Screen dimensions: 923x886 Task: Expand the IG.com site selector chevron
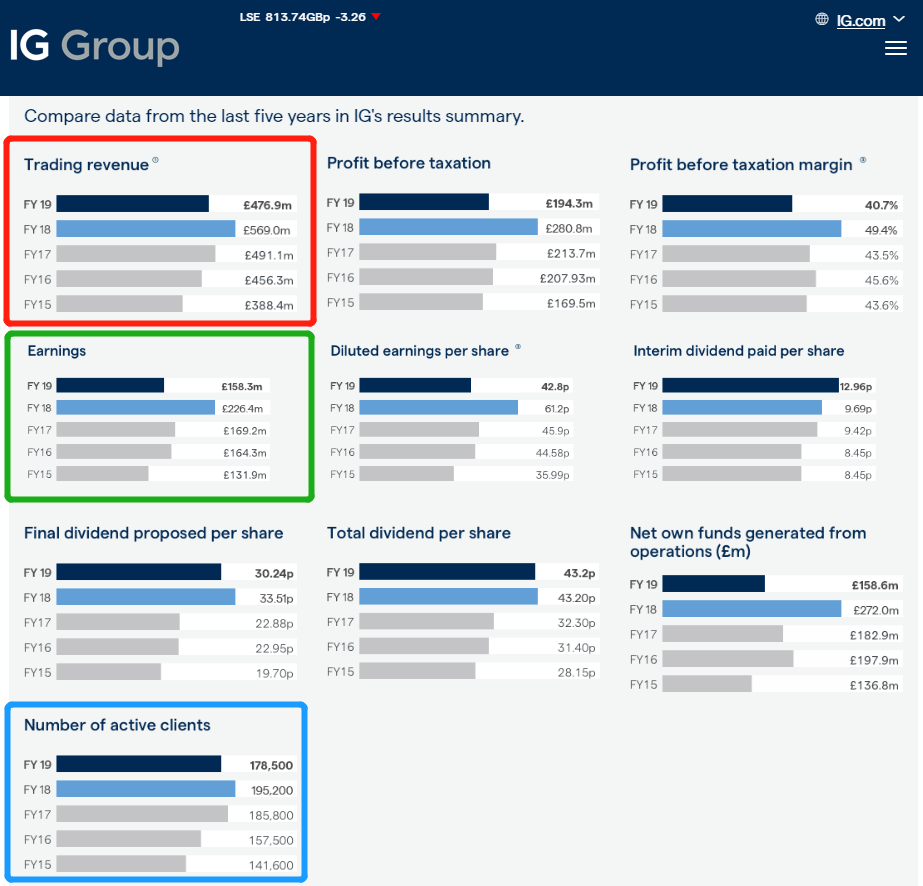tap(899, 19)
